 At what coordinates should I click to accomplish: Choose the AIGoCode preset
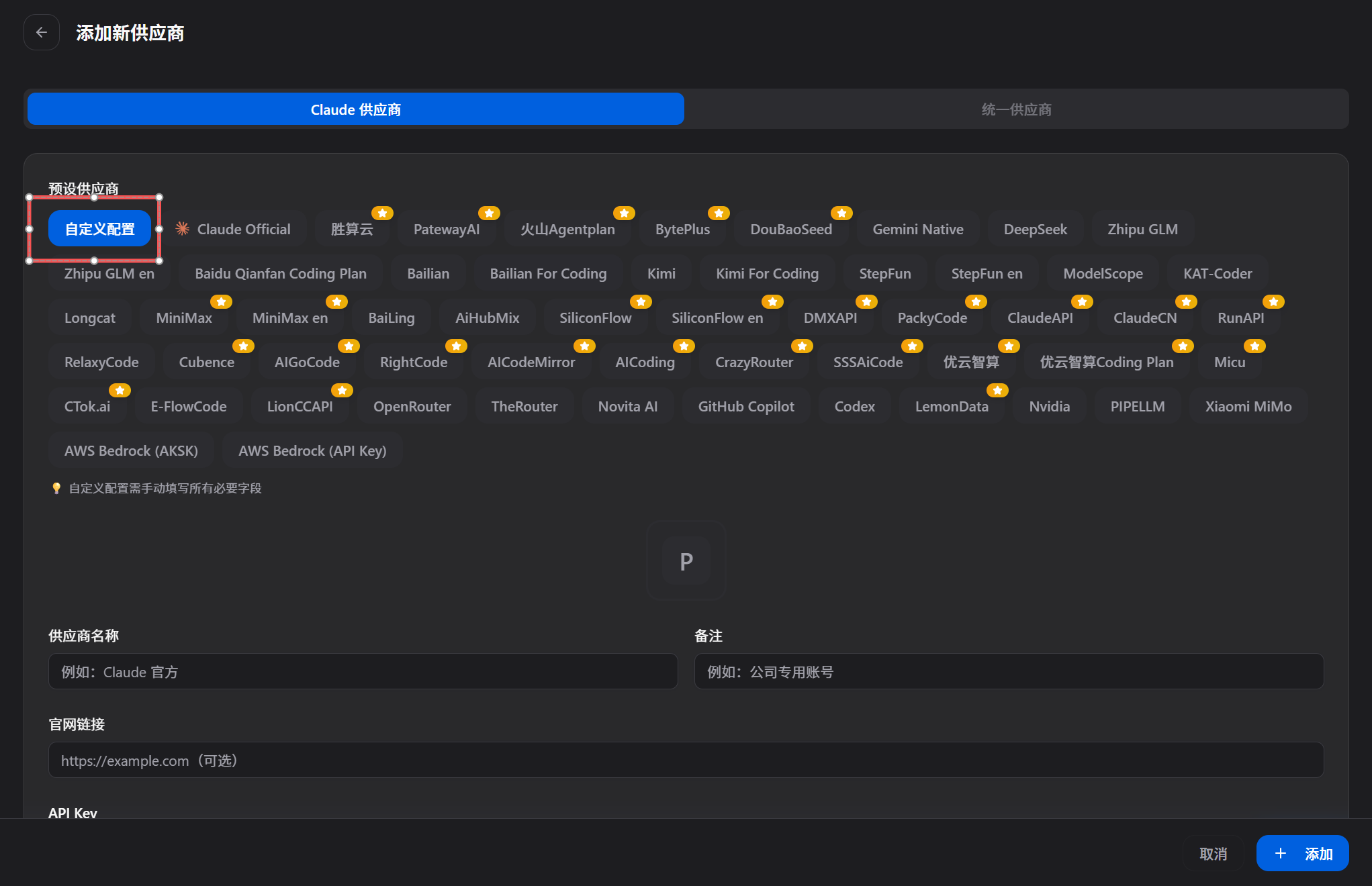coord(307,362)
